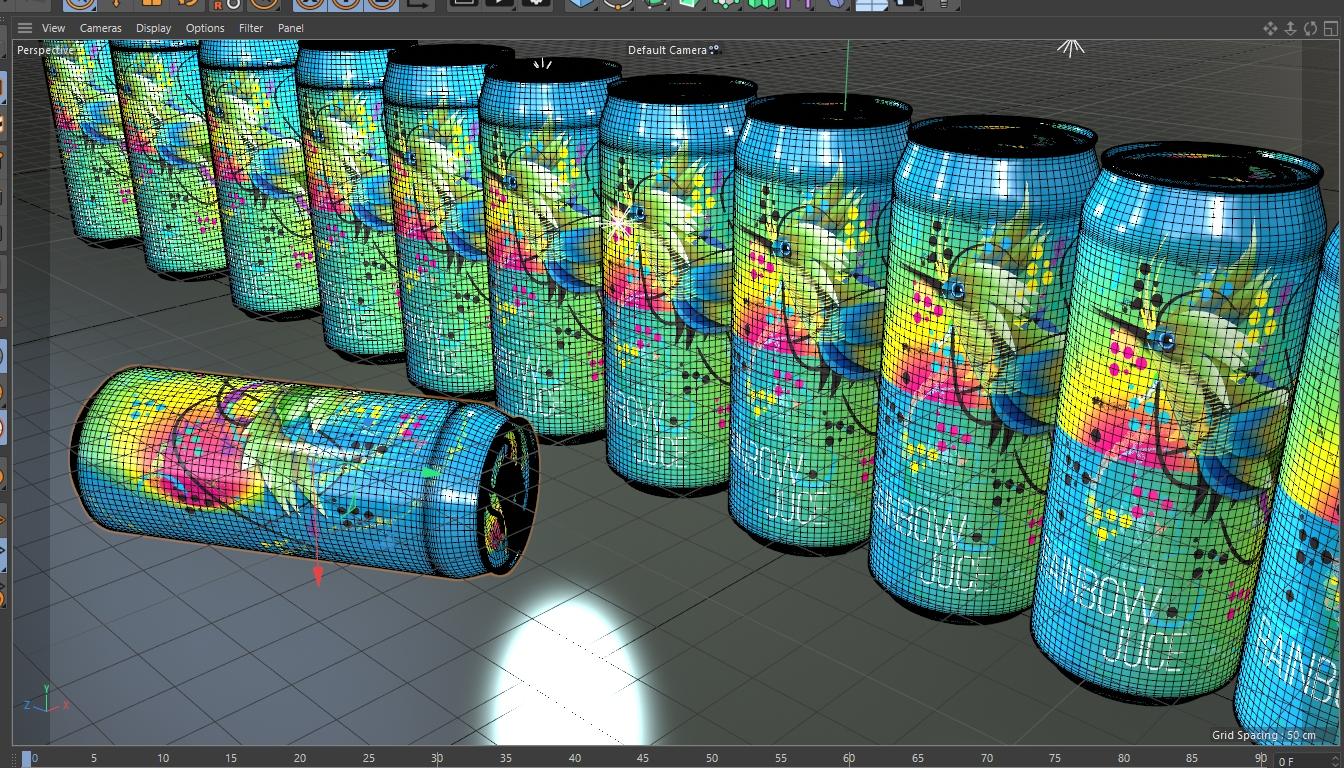This screenshot has height=768, width=1344.
Task: Jump timeline to frame 30
Action: [437, 758]
